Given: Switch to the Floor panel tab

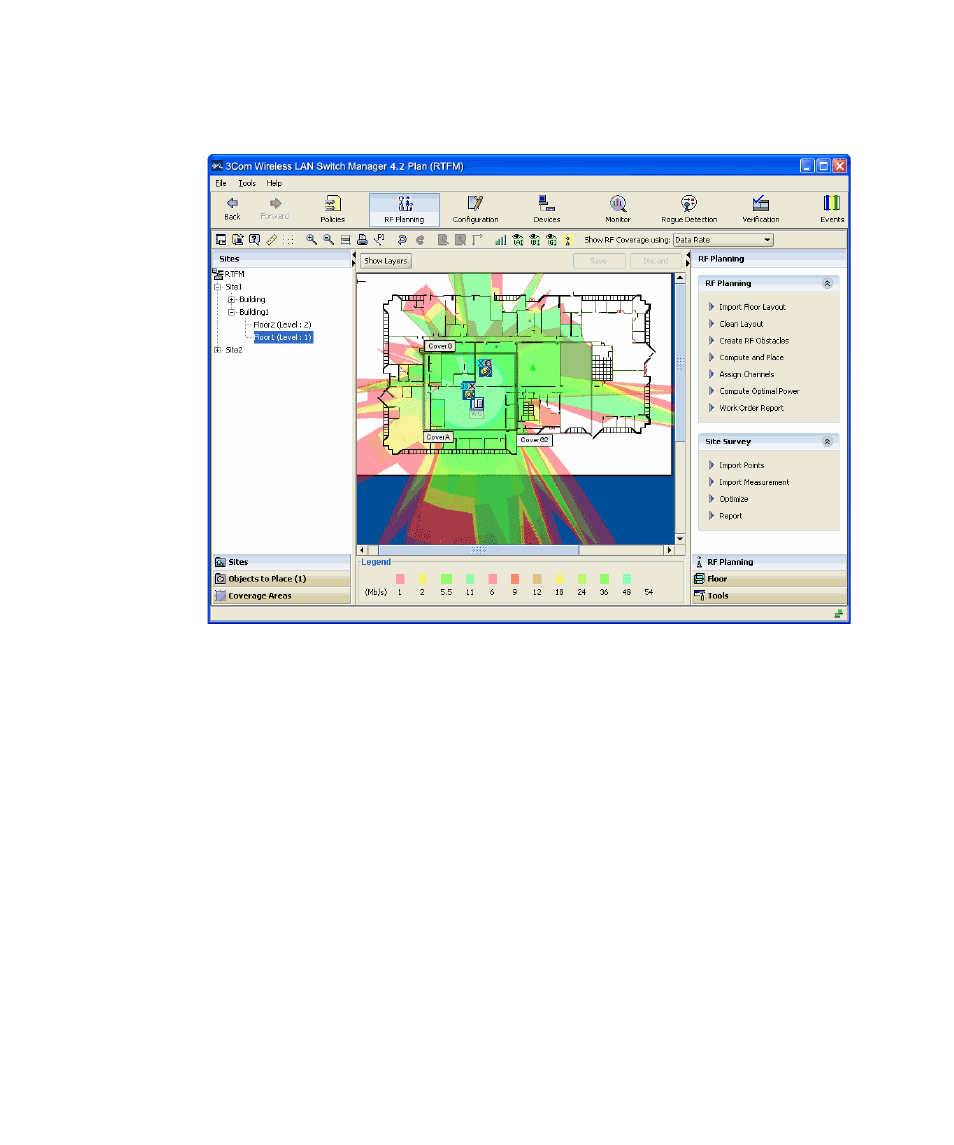Looking at the screenshot, I should [769, 579].
